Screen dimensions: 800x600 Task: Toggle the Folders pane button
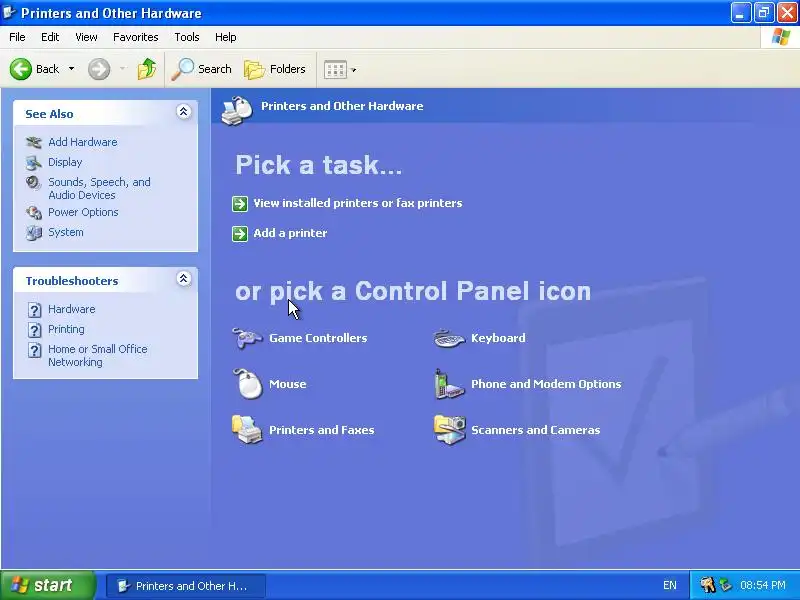(275, 69)
